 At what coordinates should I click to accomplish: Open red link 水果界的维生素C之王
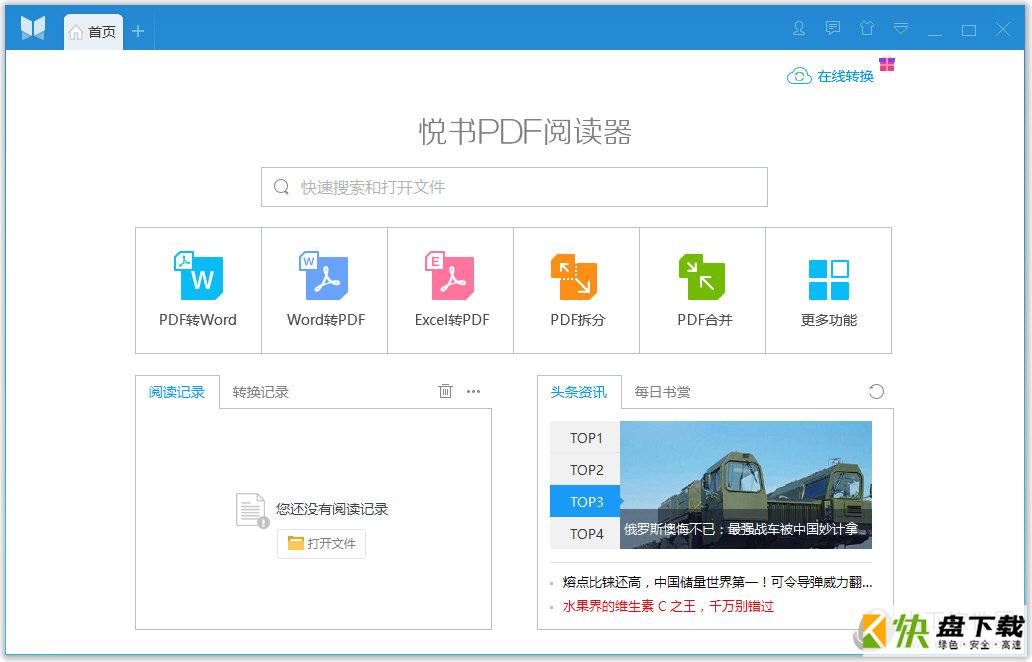[x=668, y=606]
